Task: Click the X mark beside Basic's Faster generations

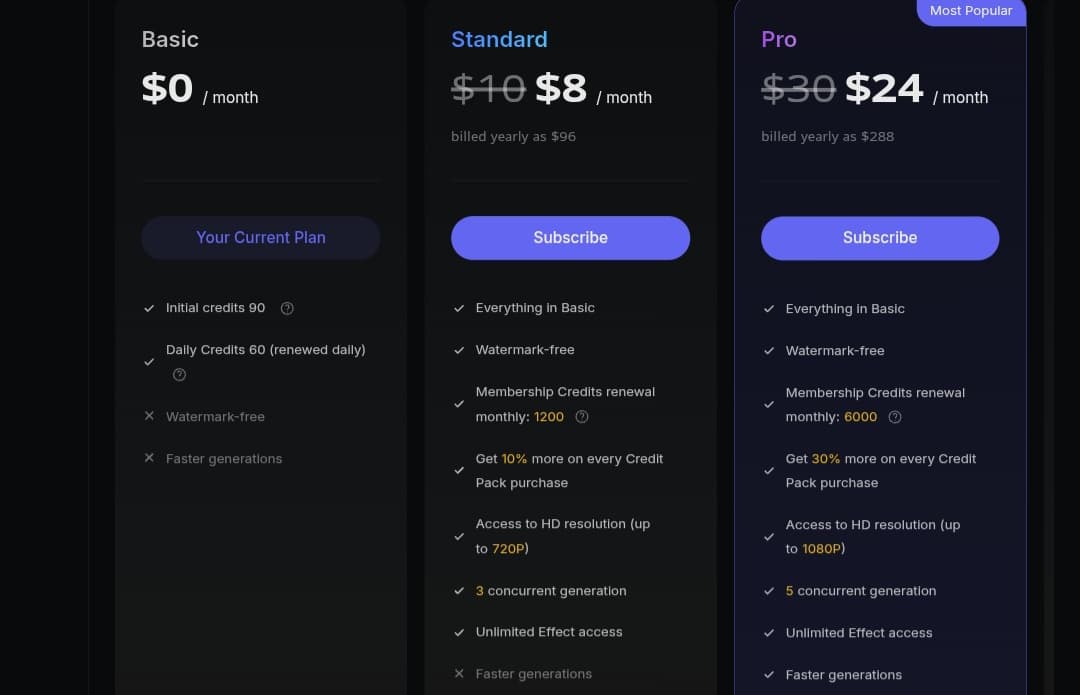Action: 149,458
